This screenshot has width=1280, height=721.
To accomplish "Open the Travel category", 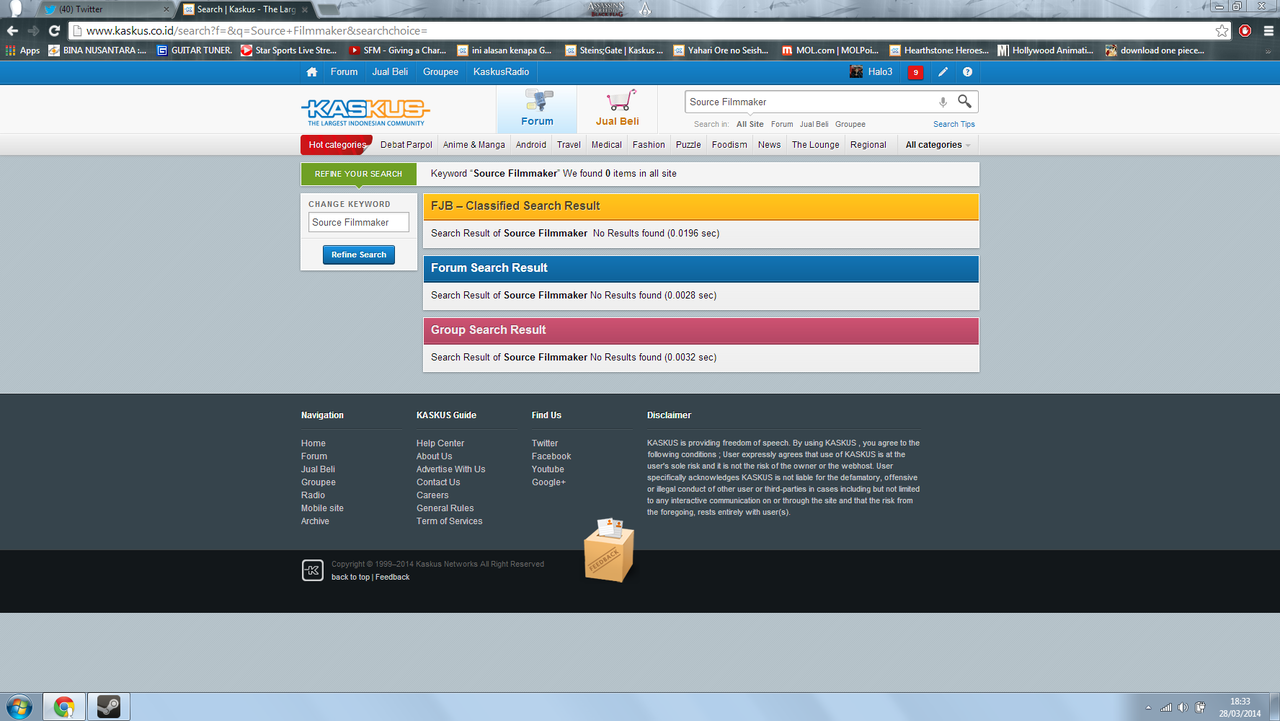I will click(569, 145).
